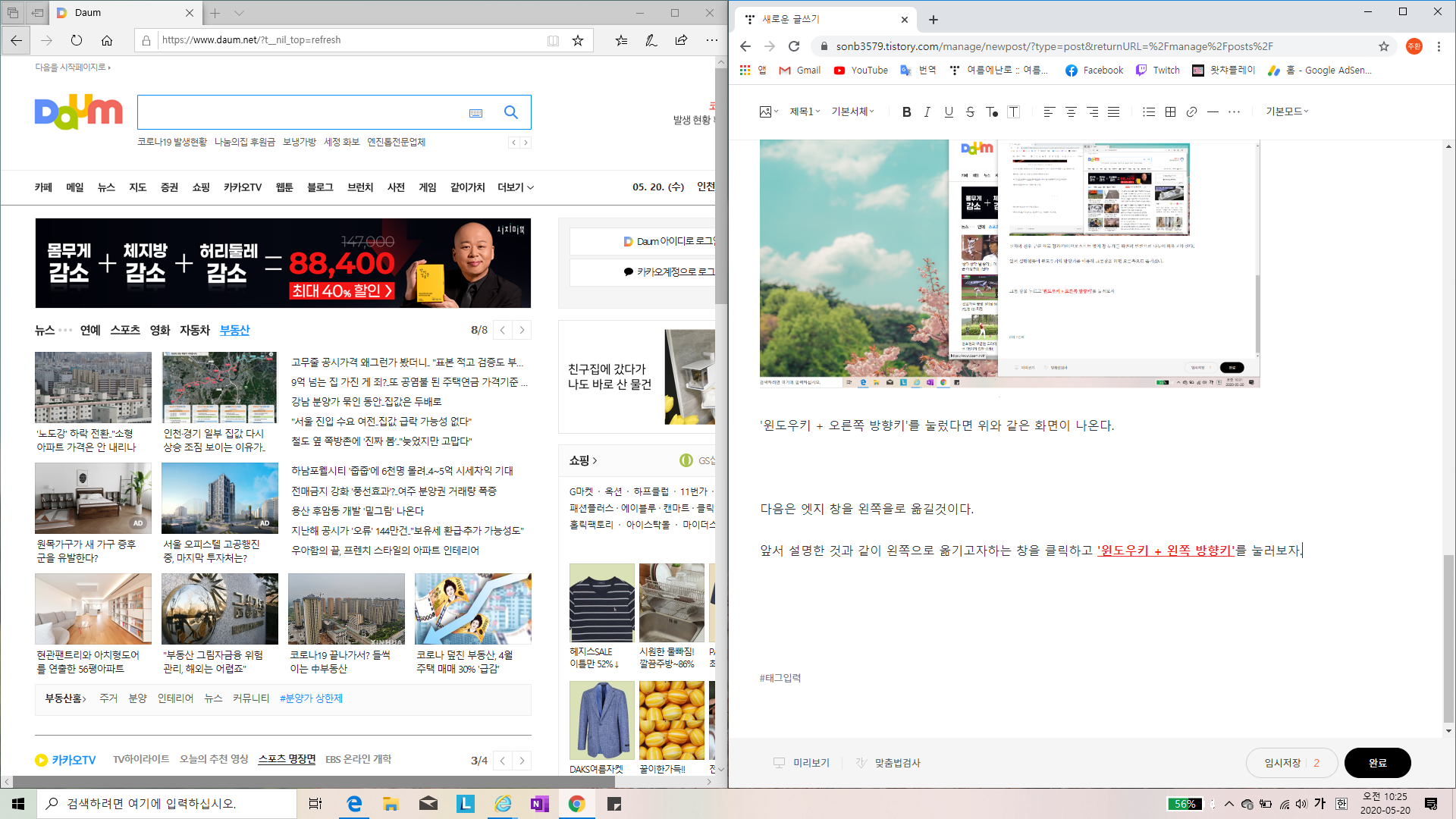The image size is (1456, 819).
Task: Open the 기본서체 font dropdown
Action: coord(852,111)
